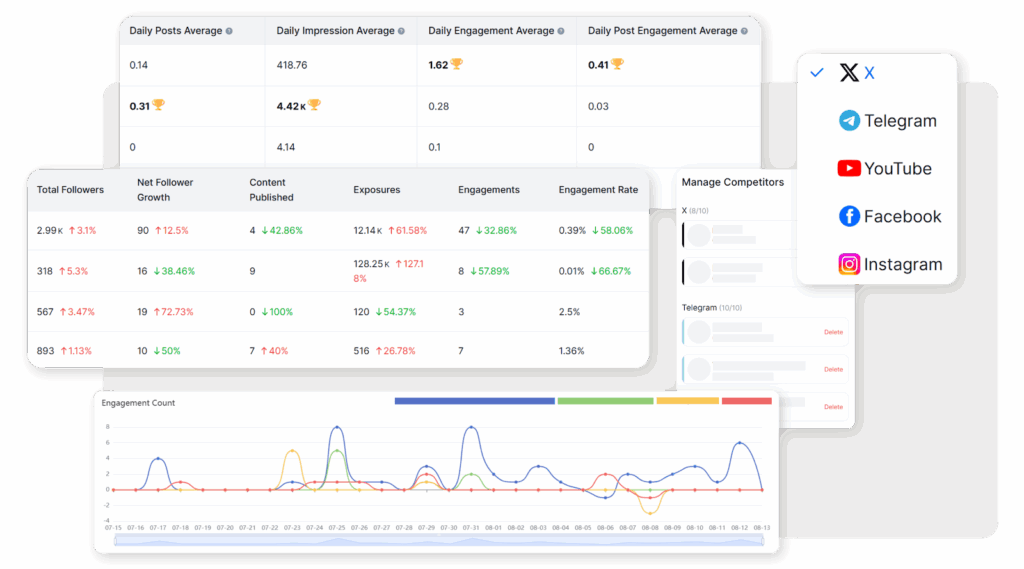Open info icon beside Daily Posts Average
This screenshot has width=1024, height=569.
coord(229,31)
